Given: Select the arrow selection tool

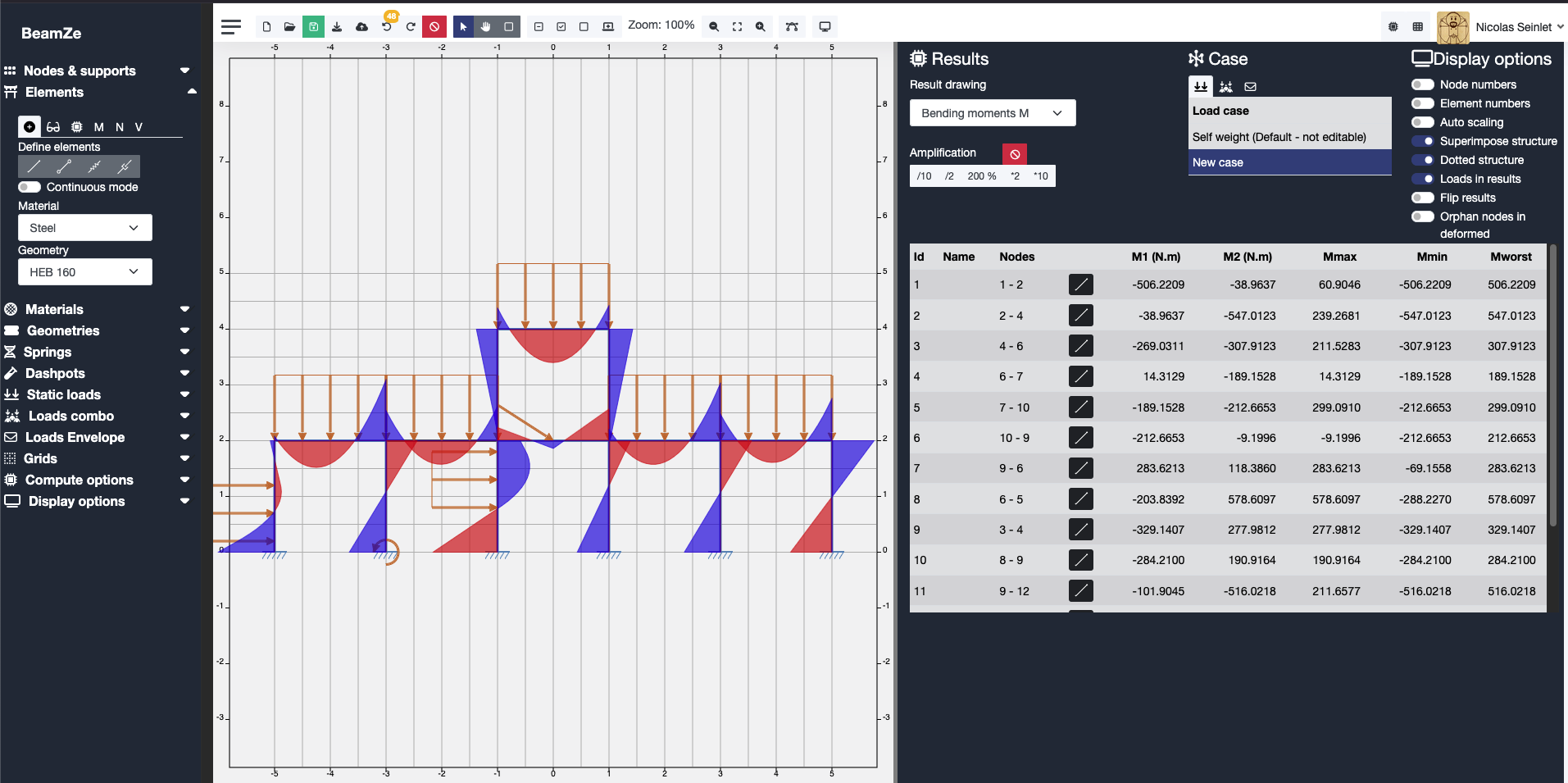Looking at the screenshot, I should click(463, 26).
